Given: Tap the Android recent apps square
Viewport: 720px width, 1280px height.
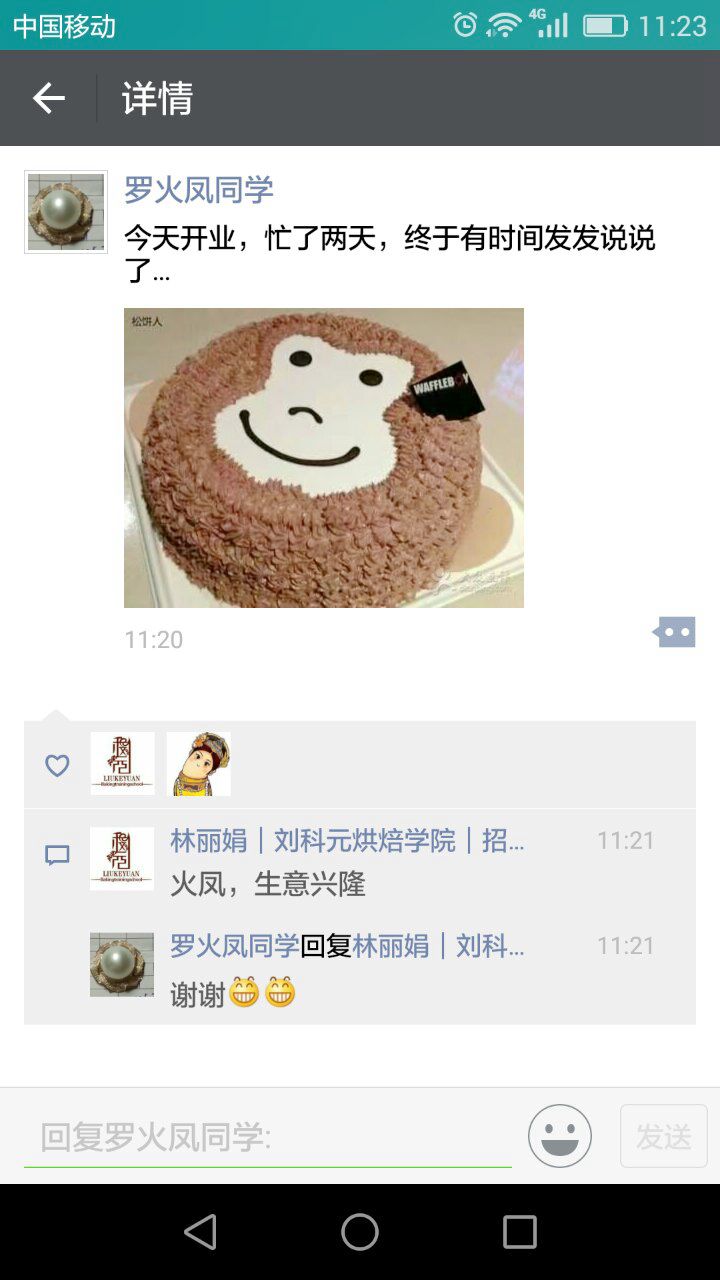Looking at the screenshot, I should (x=520, y=1232).
